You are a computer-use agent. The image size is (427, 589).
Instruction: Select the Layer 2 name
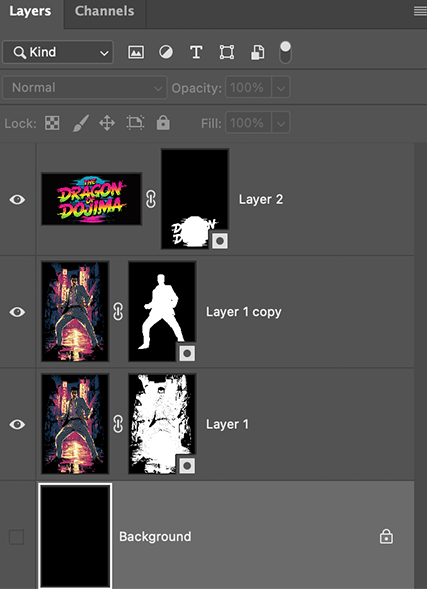click(x=261, y=199)
